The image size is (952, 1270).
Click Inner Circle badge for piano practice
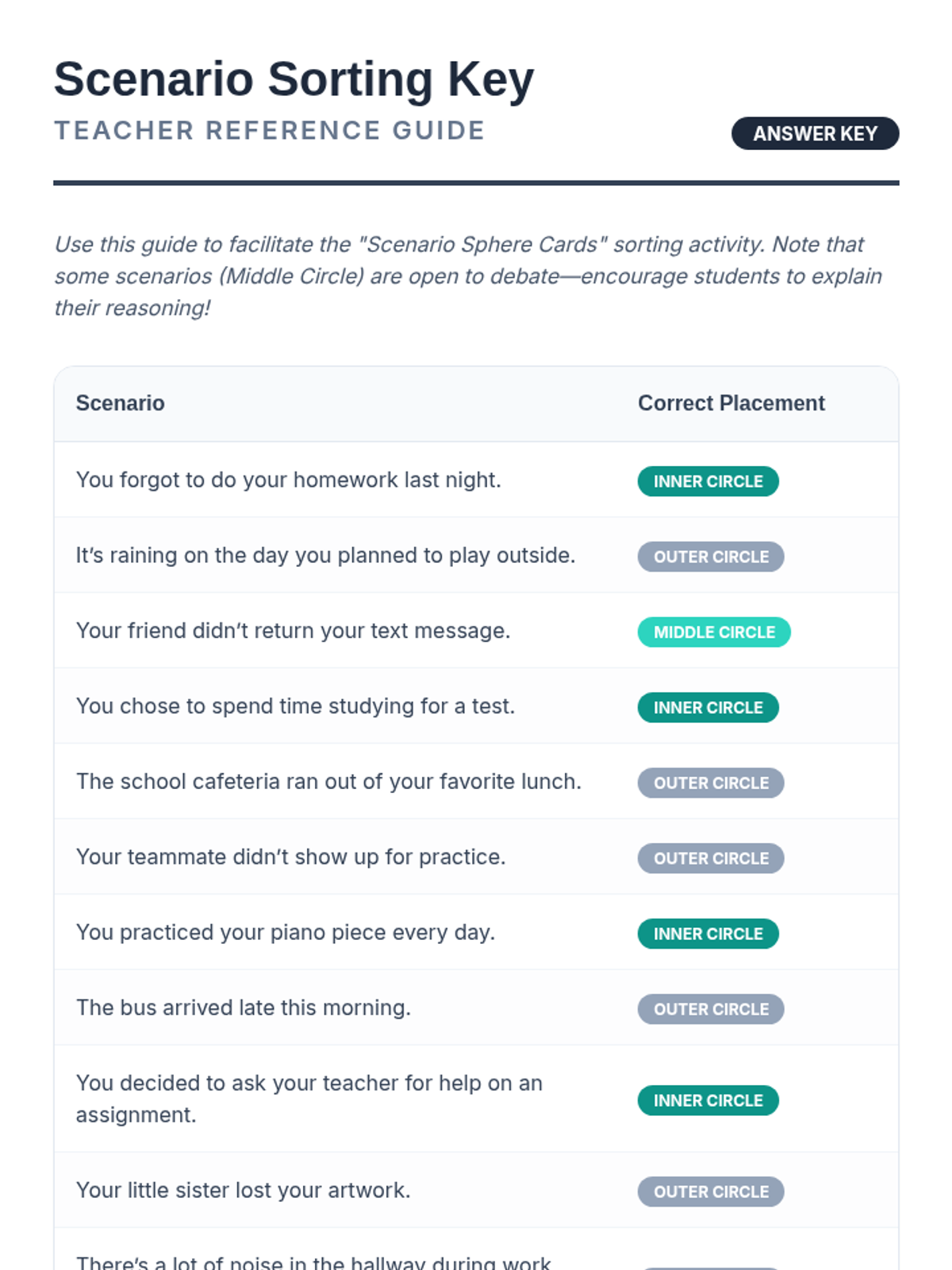tap(708, 933)
